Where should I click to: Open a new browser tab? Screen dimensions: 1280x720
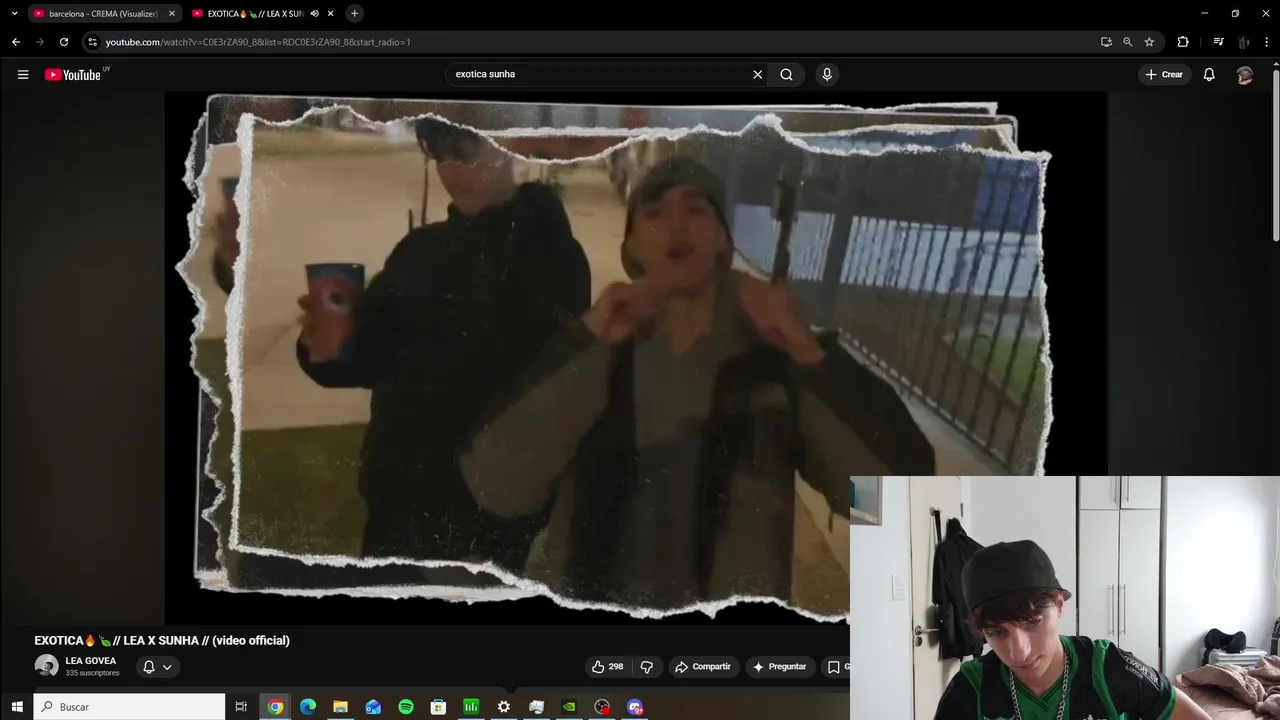pyautogui.click(x=354, y=14)
